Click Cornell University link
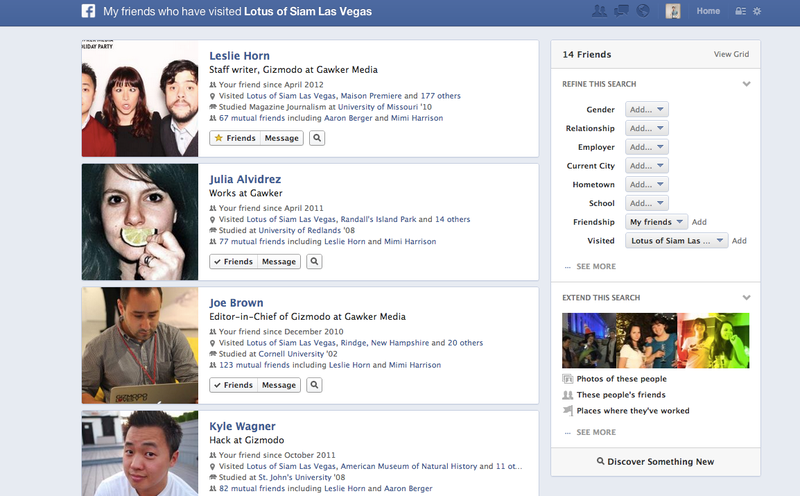 [291, 354]
